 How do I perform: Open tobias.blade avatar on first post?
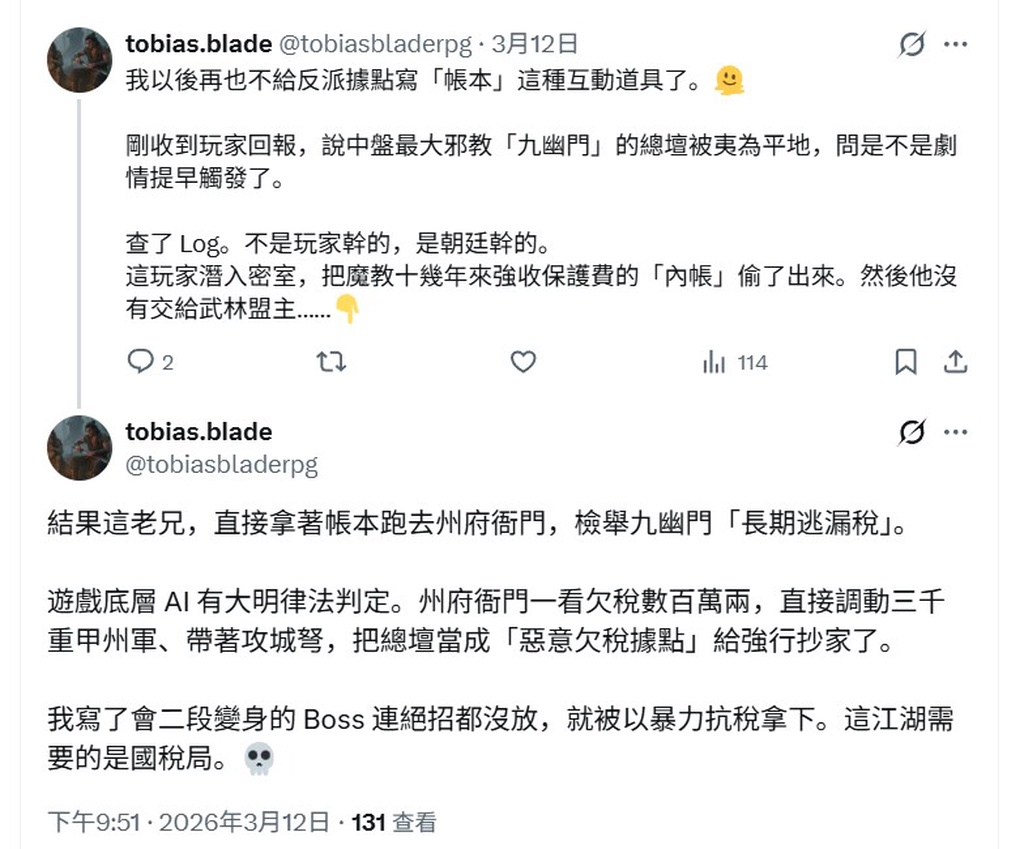(x=80, y=60)
